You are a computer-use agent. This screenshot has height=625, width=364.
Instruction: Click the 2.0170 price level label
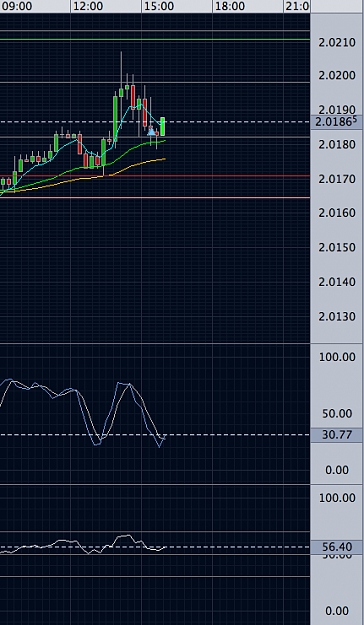click(337, 179)
